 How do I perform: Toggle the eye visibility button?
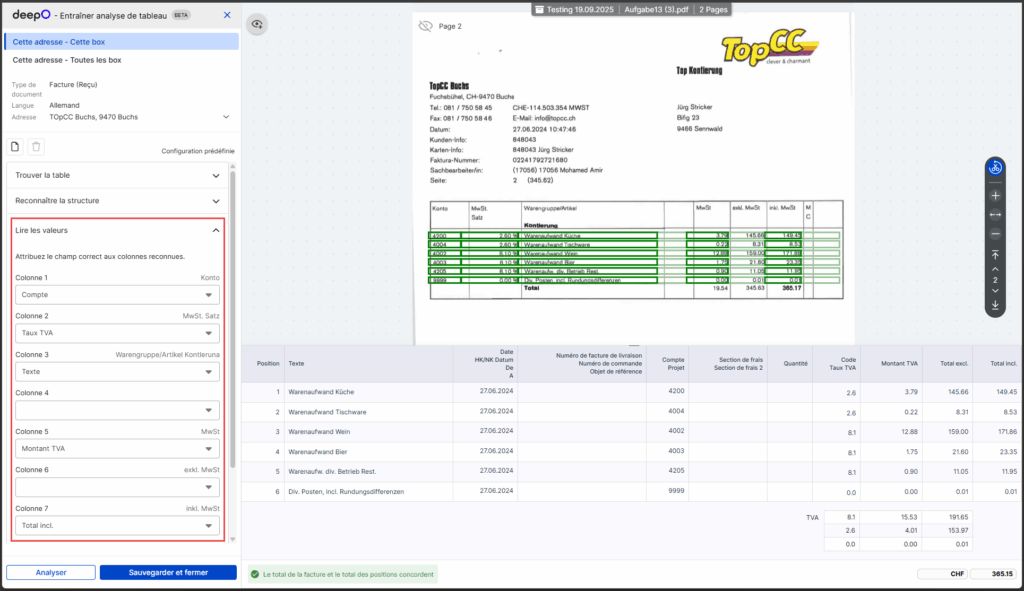[x=257, y=24]
